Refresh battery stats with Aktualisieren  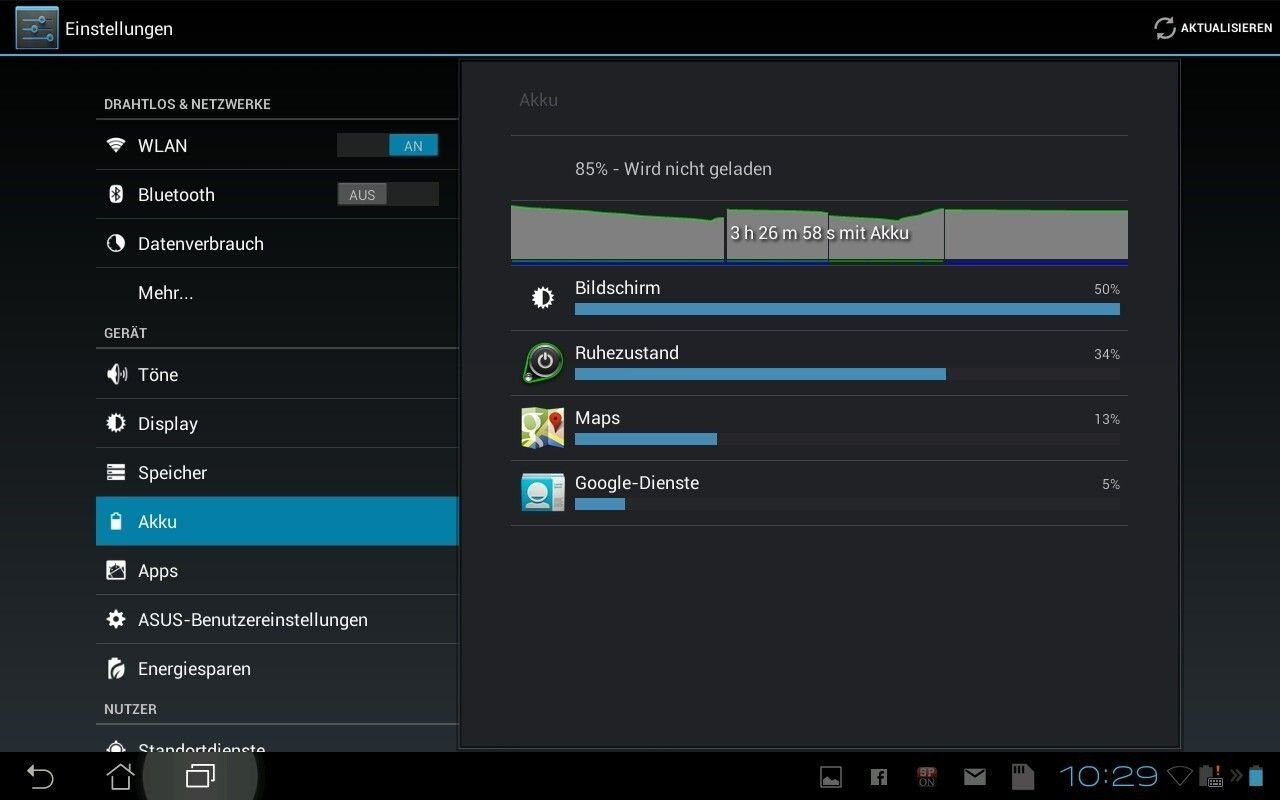[1212, 28]
